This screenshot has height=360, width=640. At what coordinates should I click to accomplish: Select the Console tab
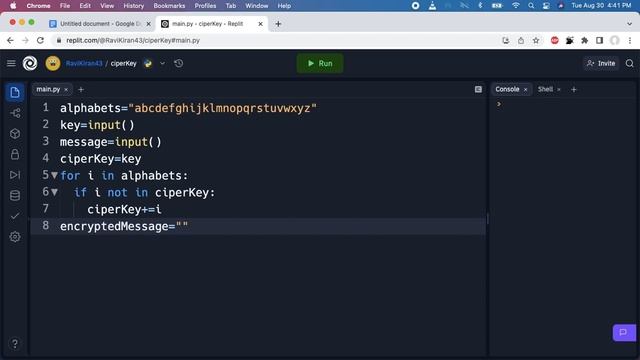click(507, 89)
